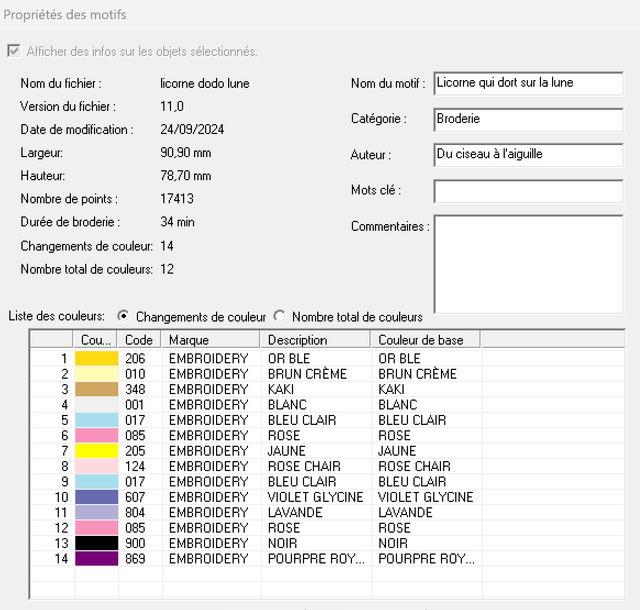Image resolution: width=640 pixels, height=610 pixels.
Task: Click the 'Couleur de base' column header
Action: tap(426, 340)
